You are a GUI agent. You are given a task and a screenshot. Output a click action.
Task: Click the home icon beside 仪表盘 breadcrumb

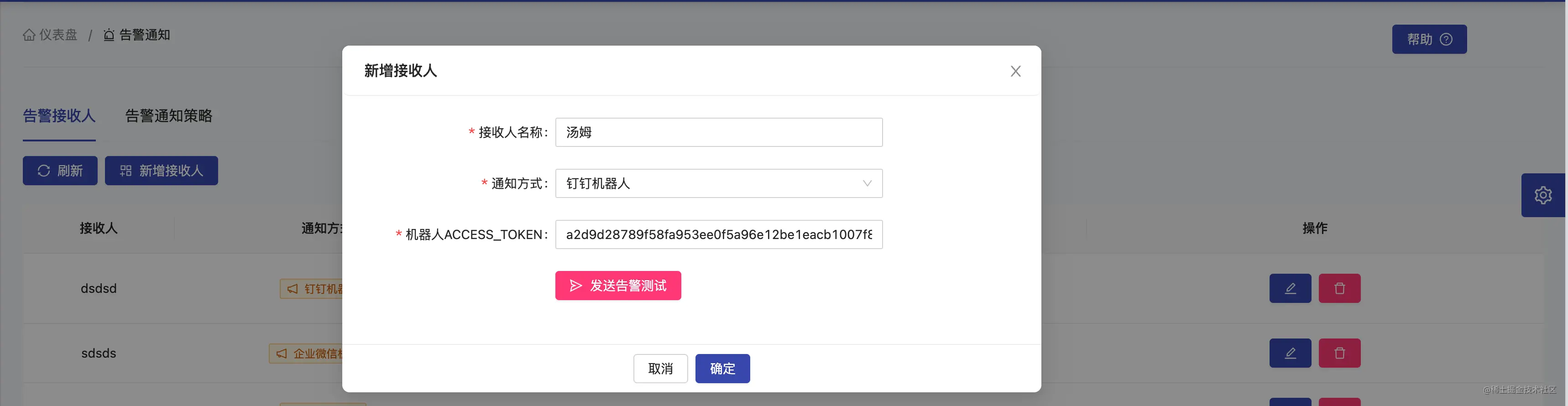29,35
